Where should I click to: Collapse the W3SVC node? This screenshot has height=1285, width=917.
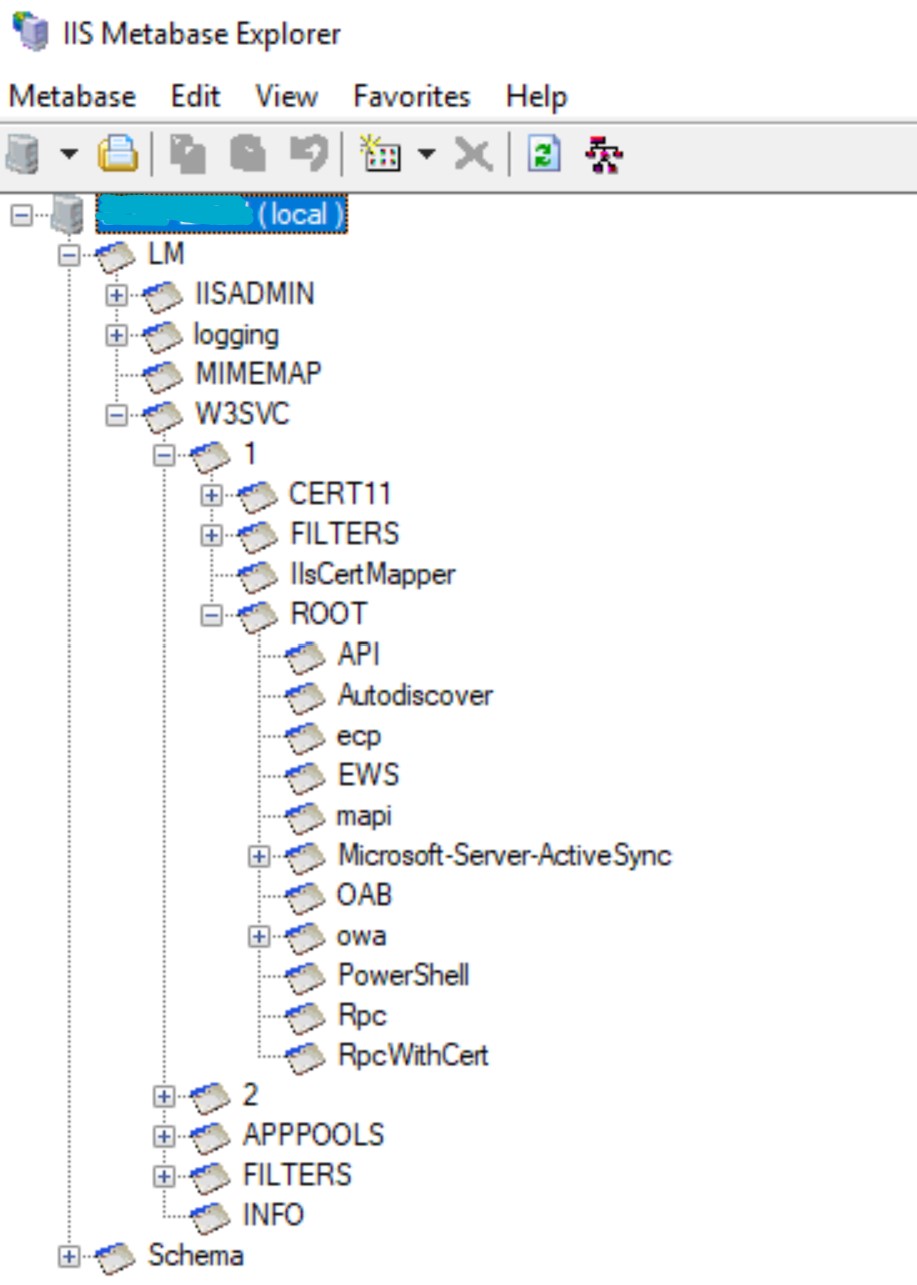pyautogui.click(x=116, y=415)
